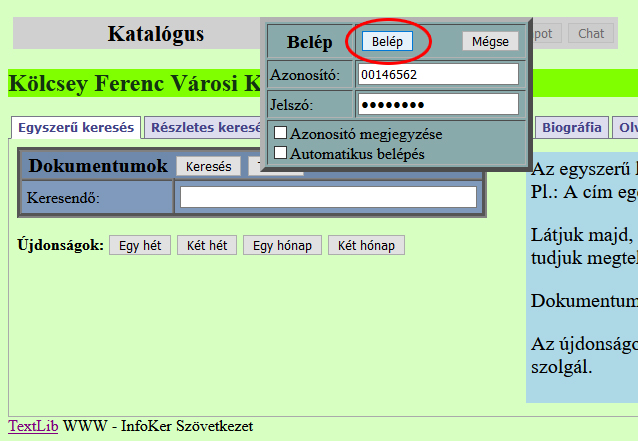The height and width of the screenshot is (441, 638).
Task: Show new items from Egy hét
Action: pos(140,246)
